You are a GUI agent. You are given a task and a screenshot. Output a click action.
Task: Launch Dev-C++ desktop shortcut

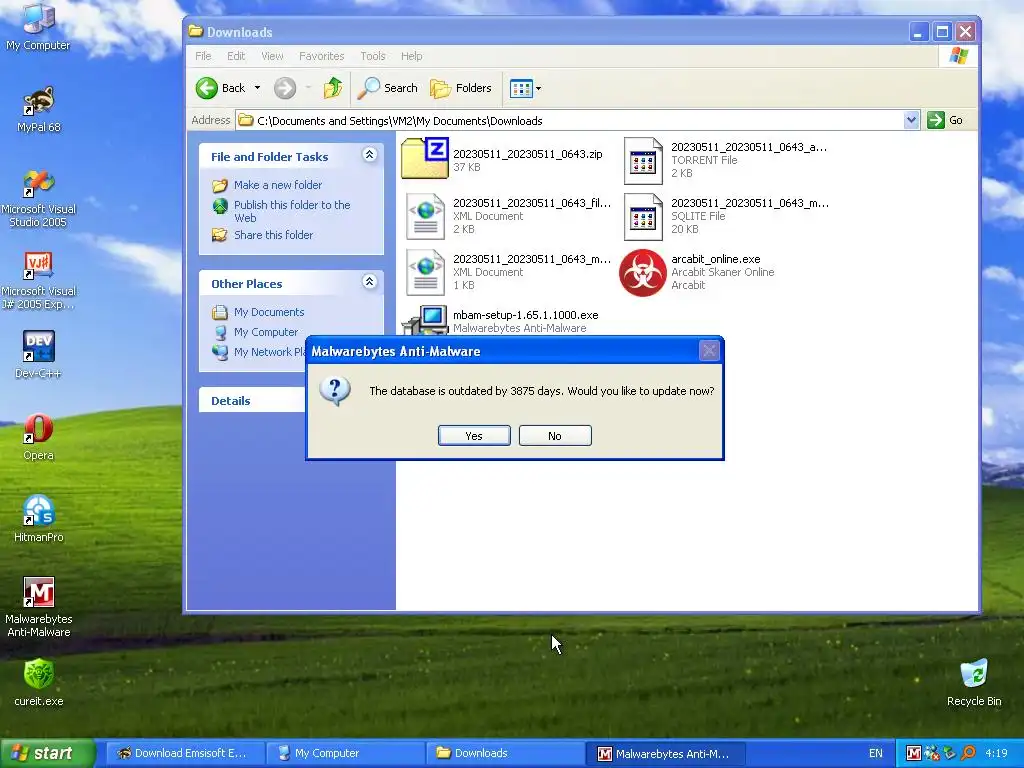click(x=38, y=355)
